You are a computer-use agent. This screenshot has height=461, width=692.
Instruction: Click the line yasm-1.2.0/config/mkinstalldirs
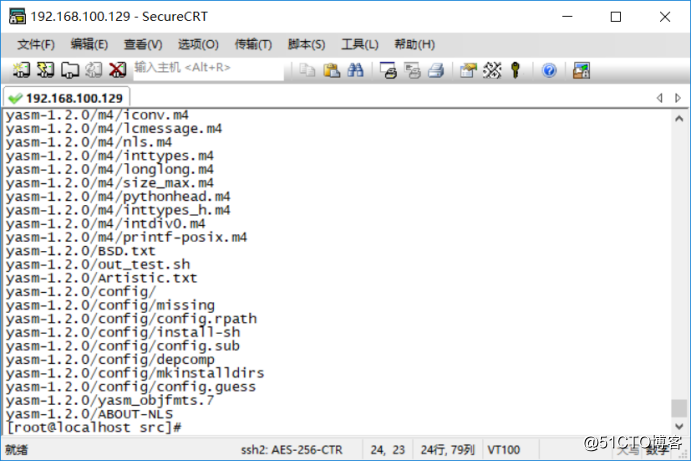coord(135,373)
